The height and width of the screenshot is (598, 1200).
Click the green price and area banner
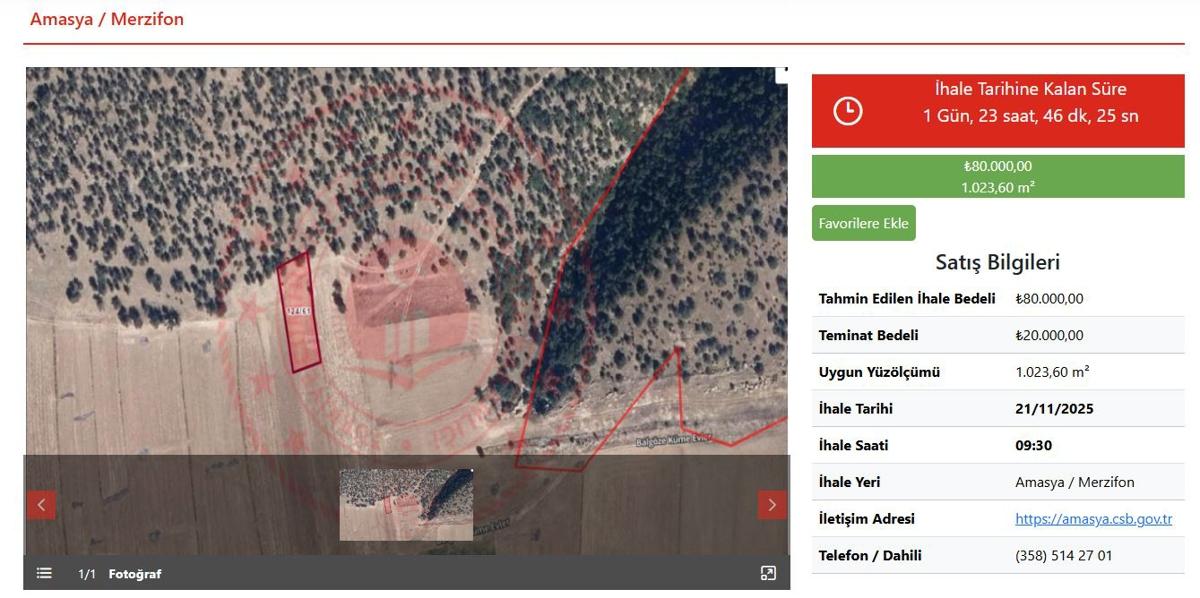[x=997, y=176]
